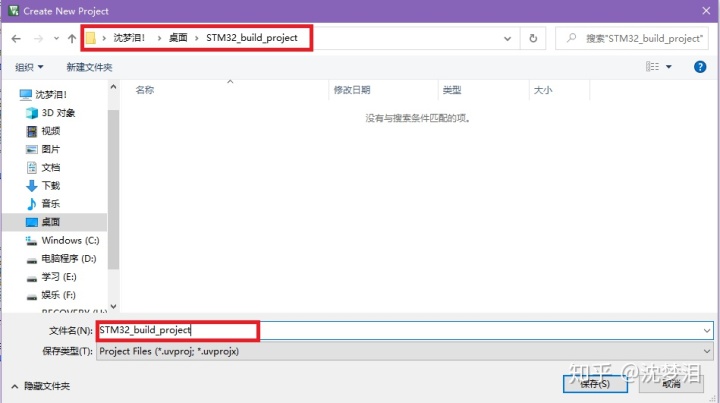Image resolution: width=720 pixels, height=403 pixels.
Task: Select 沈梦泪! computer in navigation tree
Action: pos(44,95)
